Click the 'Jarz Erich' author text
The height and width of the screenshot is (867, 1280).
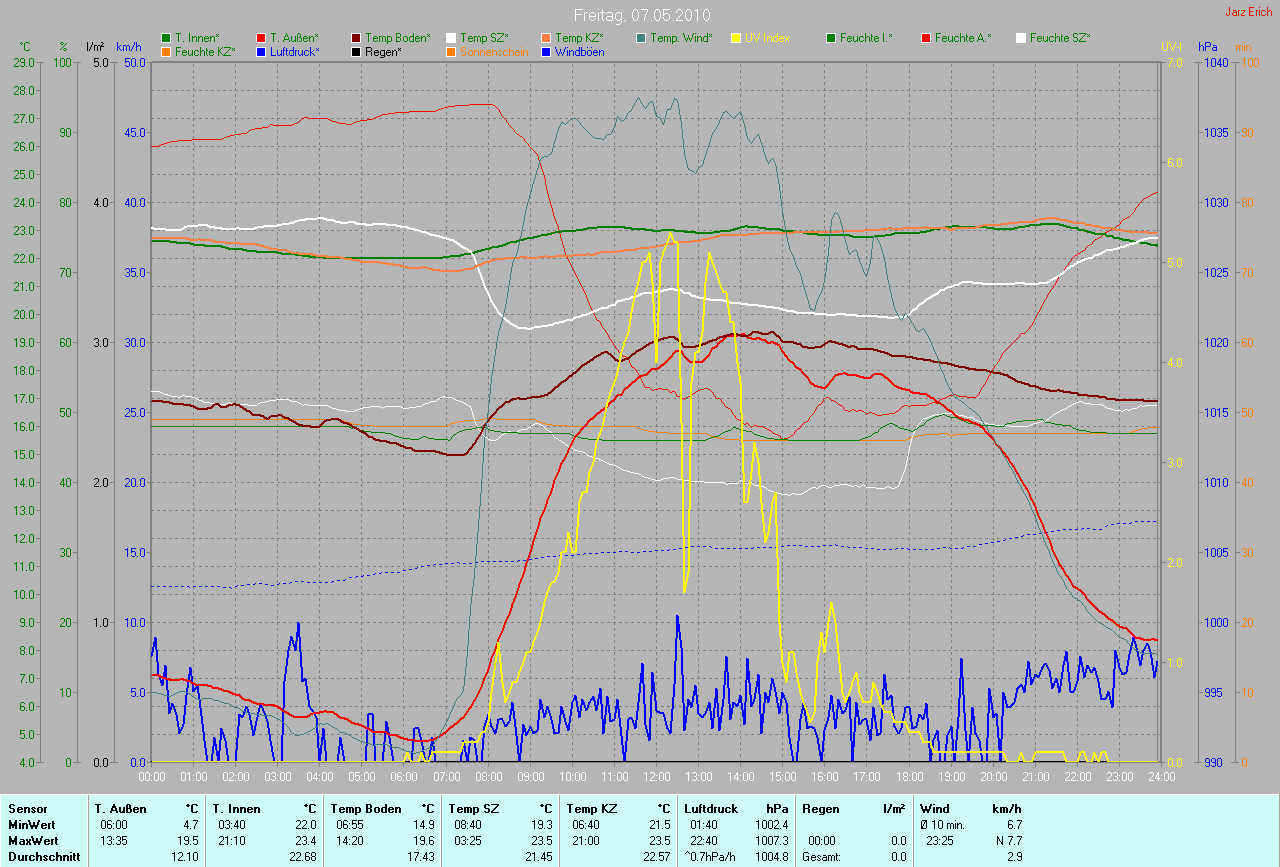pos(1250,12)
